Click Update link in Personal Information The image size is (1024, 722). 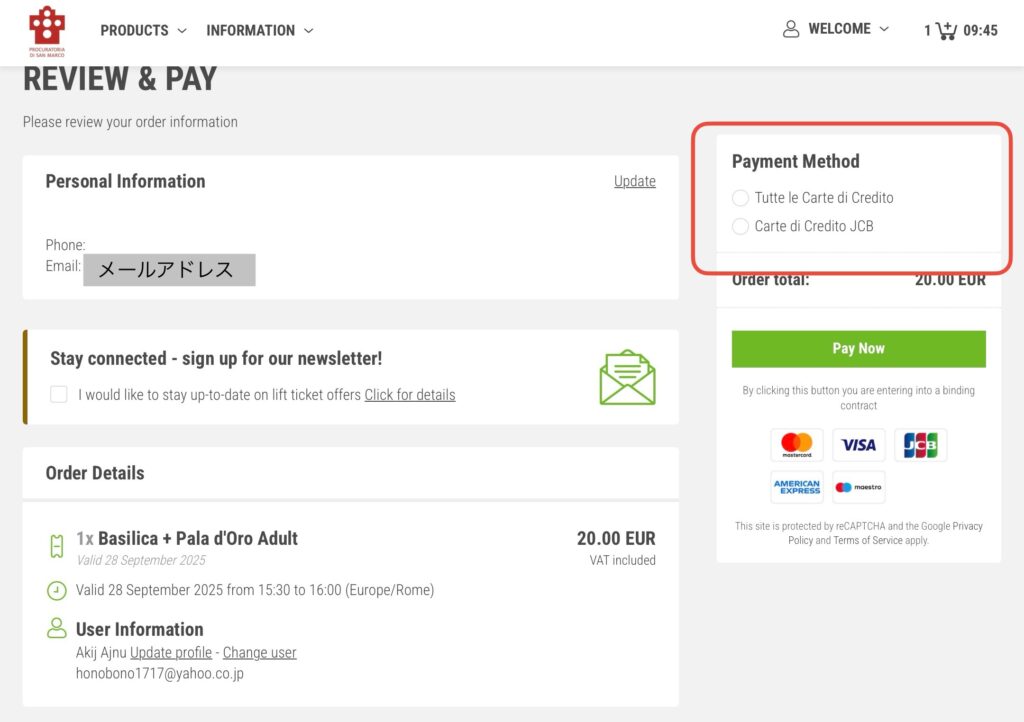[635, 181]
